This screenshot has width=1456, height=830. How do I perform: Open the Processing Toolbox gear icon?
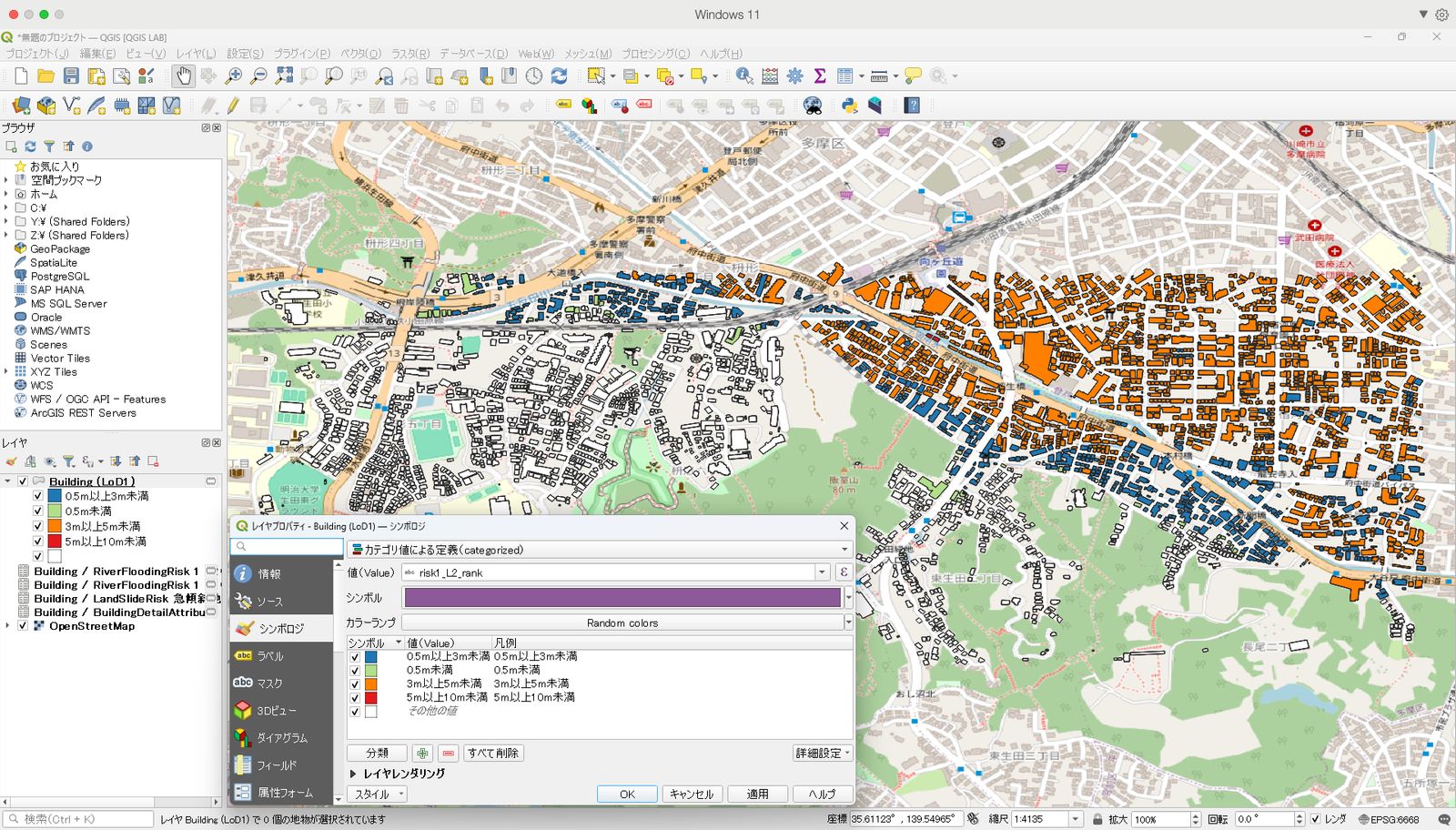pos(795,76)
